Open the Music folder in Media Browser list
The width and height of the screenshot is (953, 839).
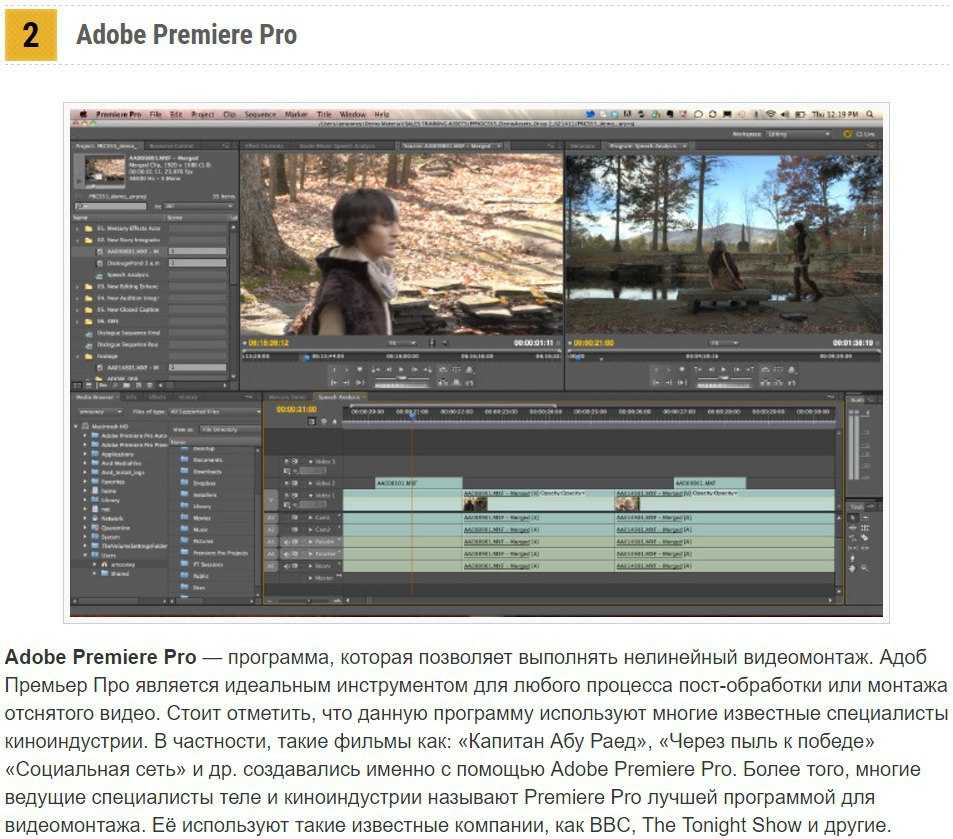[195, 530]
